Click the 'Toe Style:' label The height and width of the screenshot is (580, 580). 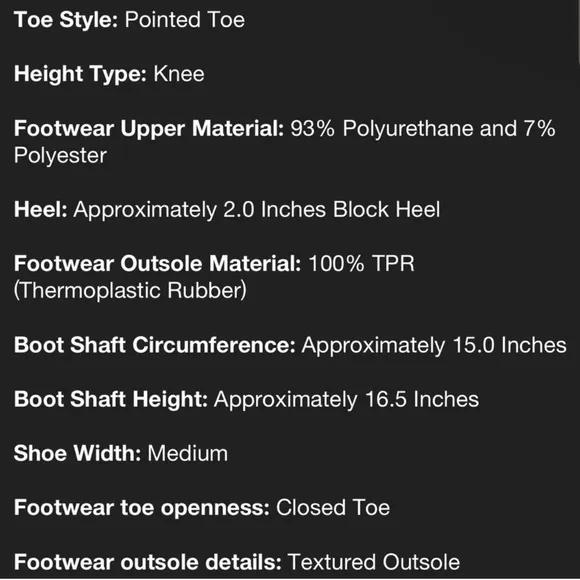66,20
